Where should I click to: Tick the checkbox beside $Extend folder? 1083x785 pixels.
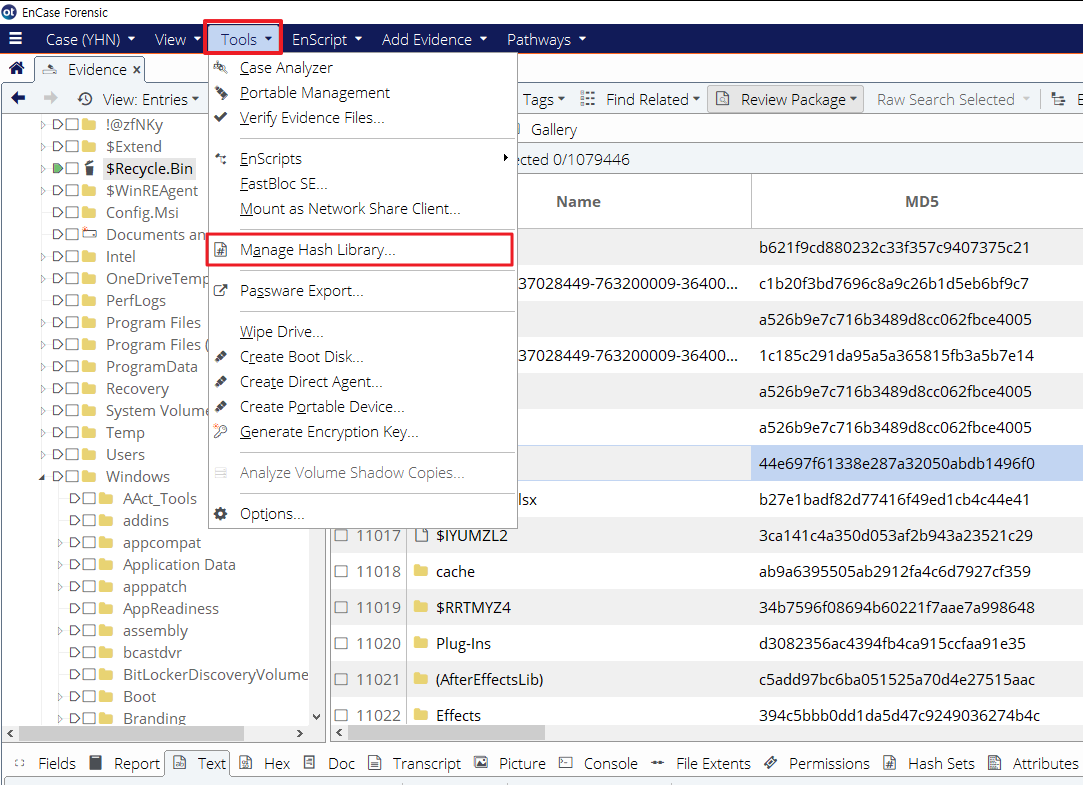72,146
